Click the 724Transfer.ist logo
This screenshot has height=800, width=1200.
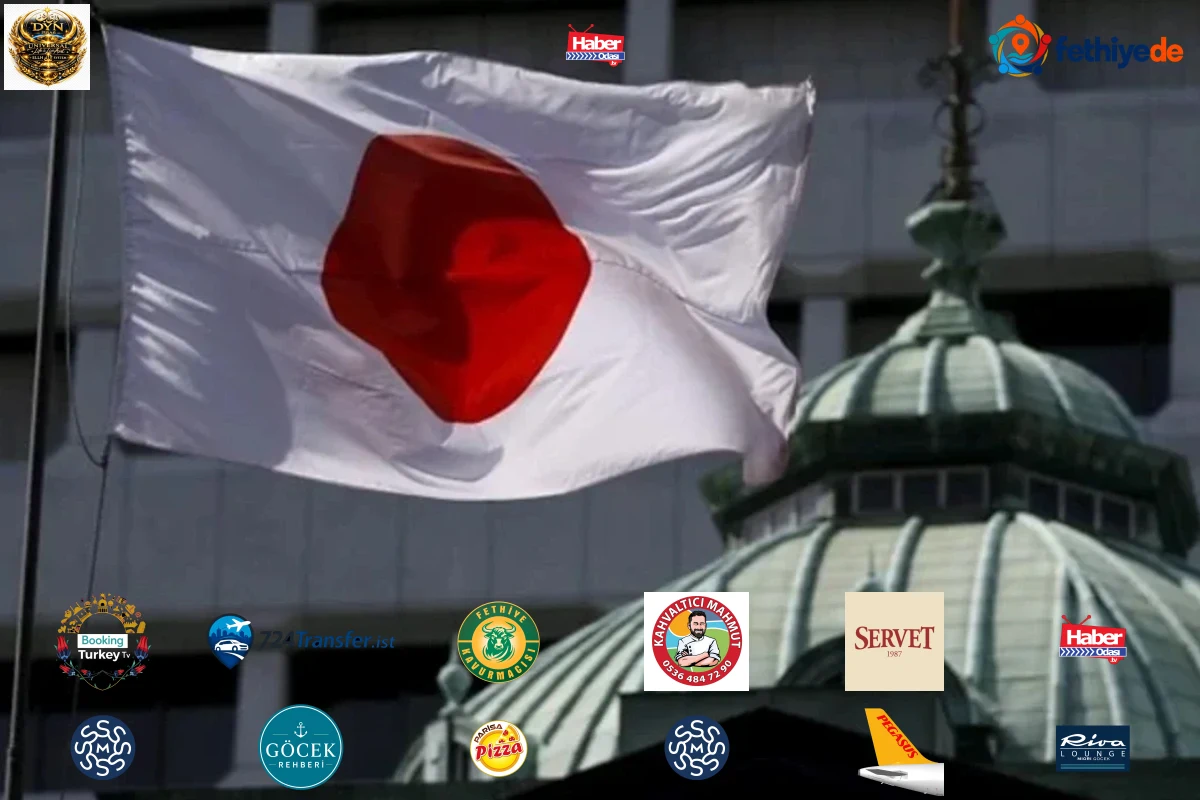302,640
